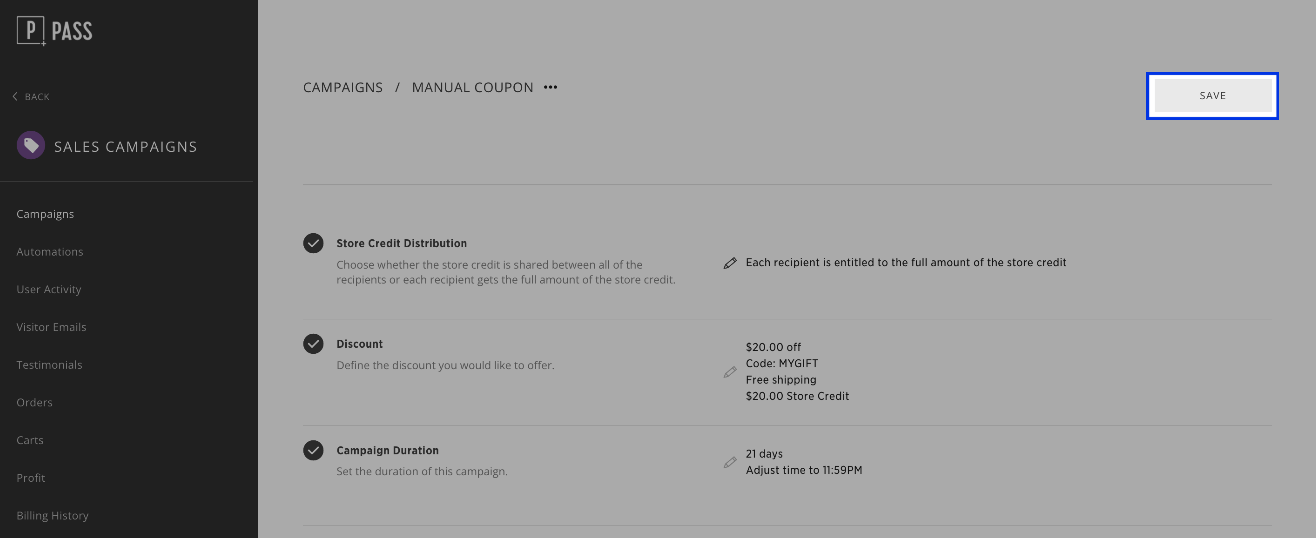The height and width of the screenshot is (538, 1316).
Task: Save the manual coupon campaign
Action: pos(1212,96)
